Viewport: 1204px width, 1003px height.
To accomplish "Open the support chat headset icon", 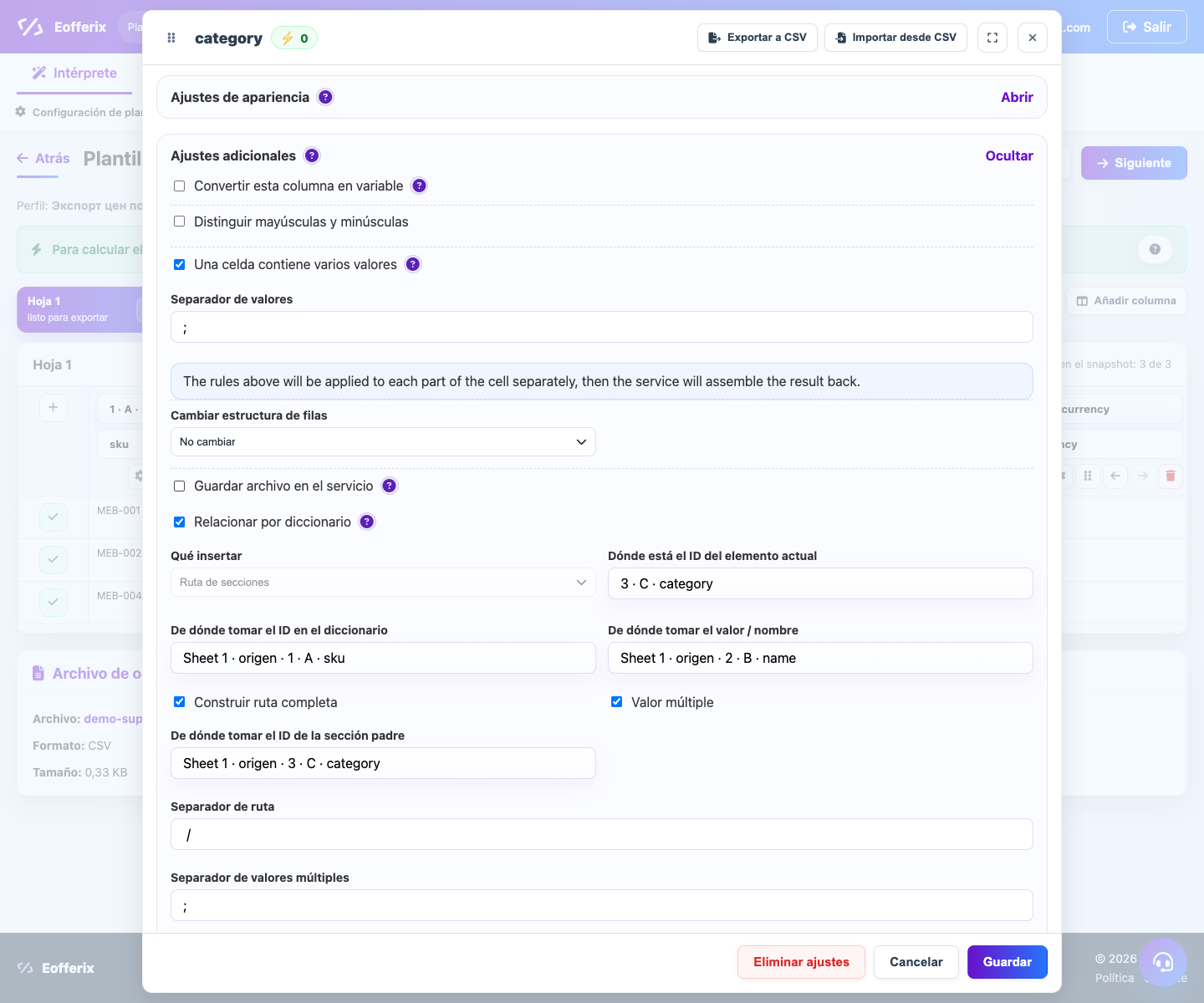I will 1162,962.
